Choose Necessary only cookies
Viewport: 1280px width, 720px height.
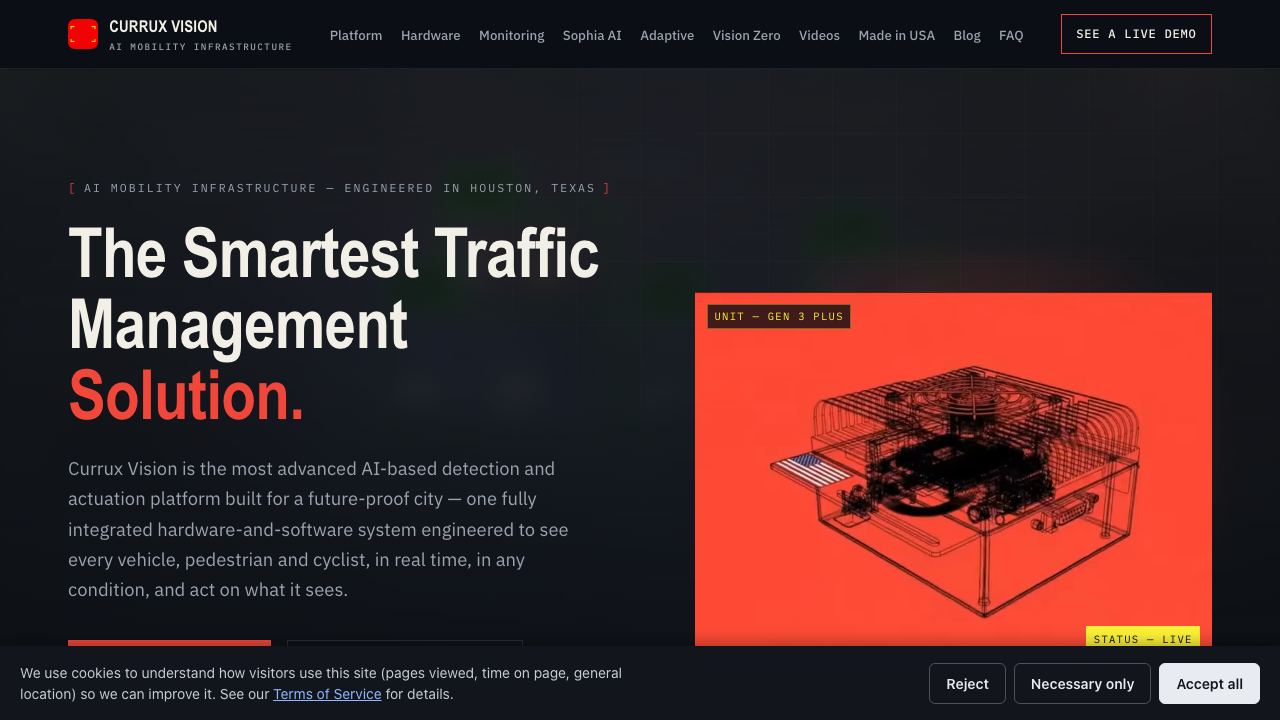pyautogui.click(x=1082, y=684)
